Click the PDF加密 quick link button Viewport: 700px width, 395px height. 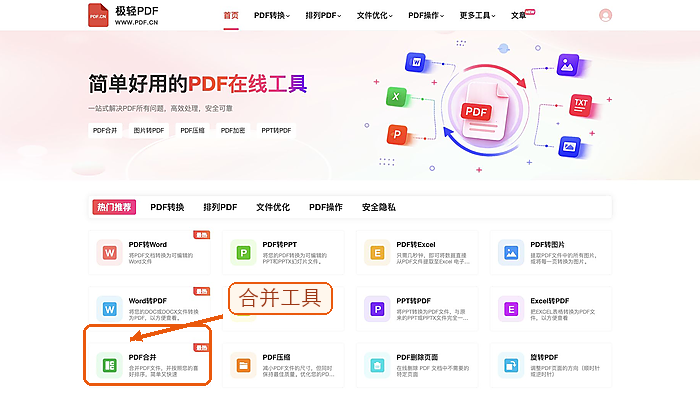coord(233,130)
